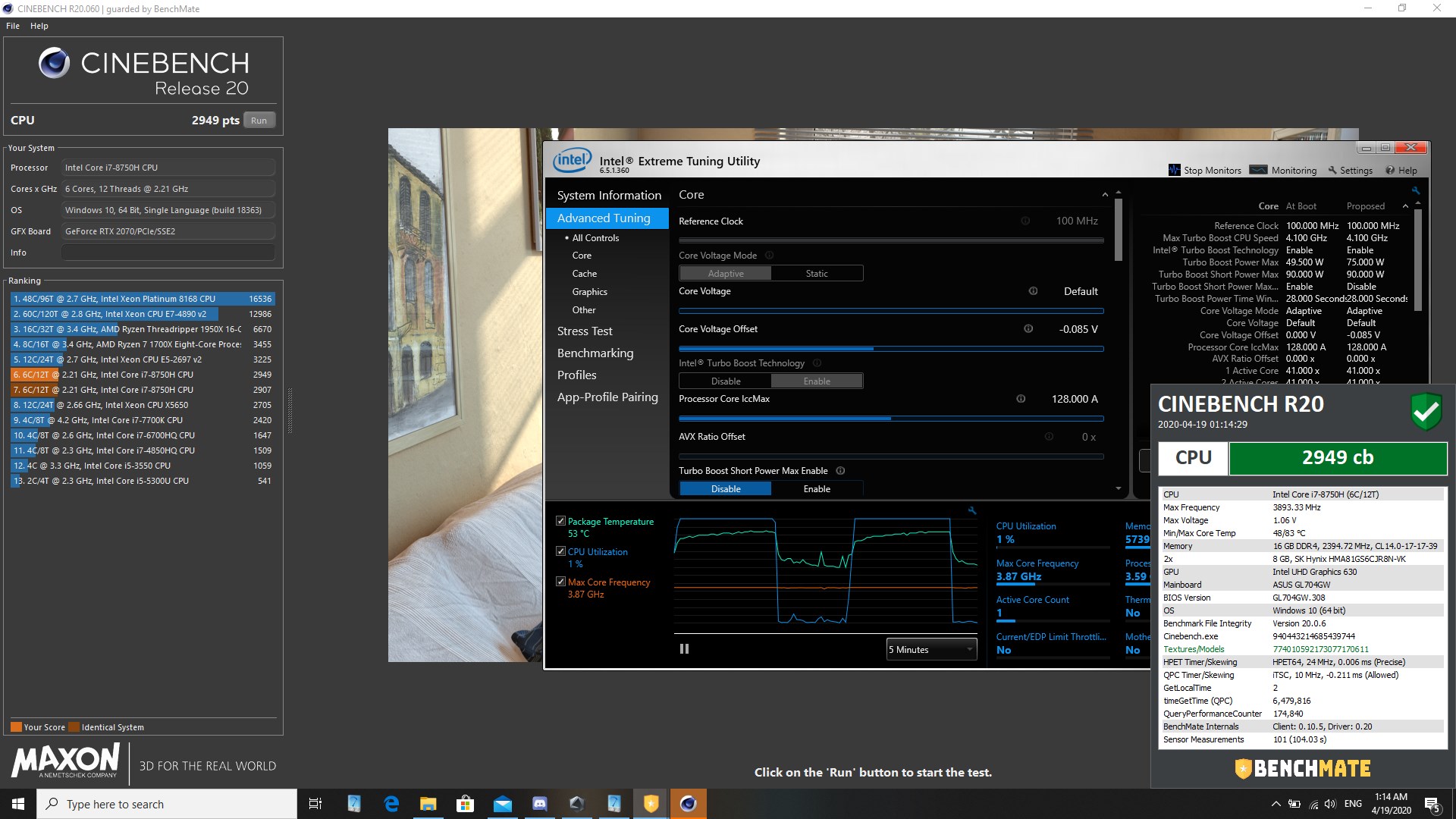
Task: Click info icon next to Core Voltage Mode
Action: [769, 256]
